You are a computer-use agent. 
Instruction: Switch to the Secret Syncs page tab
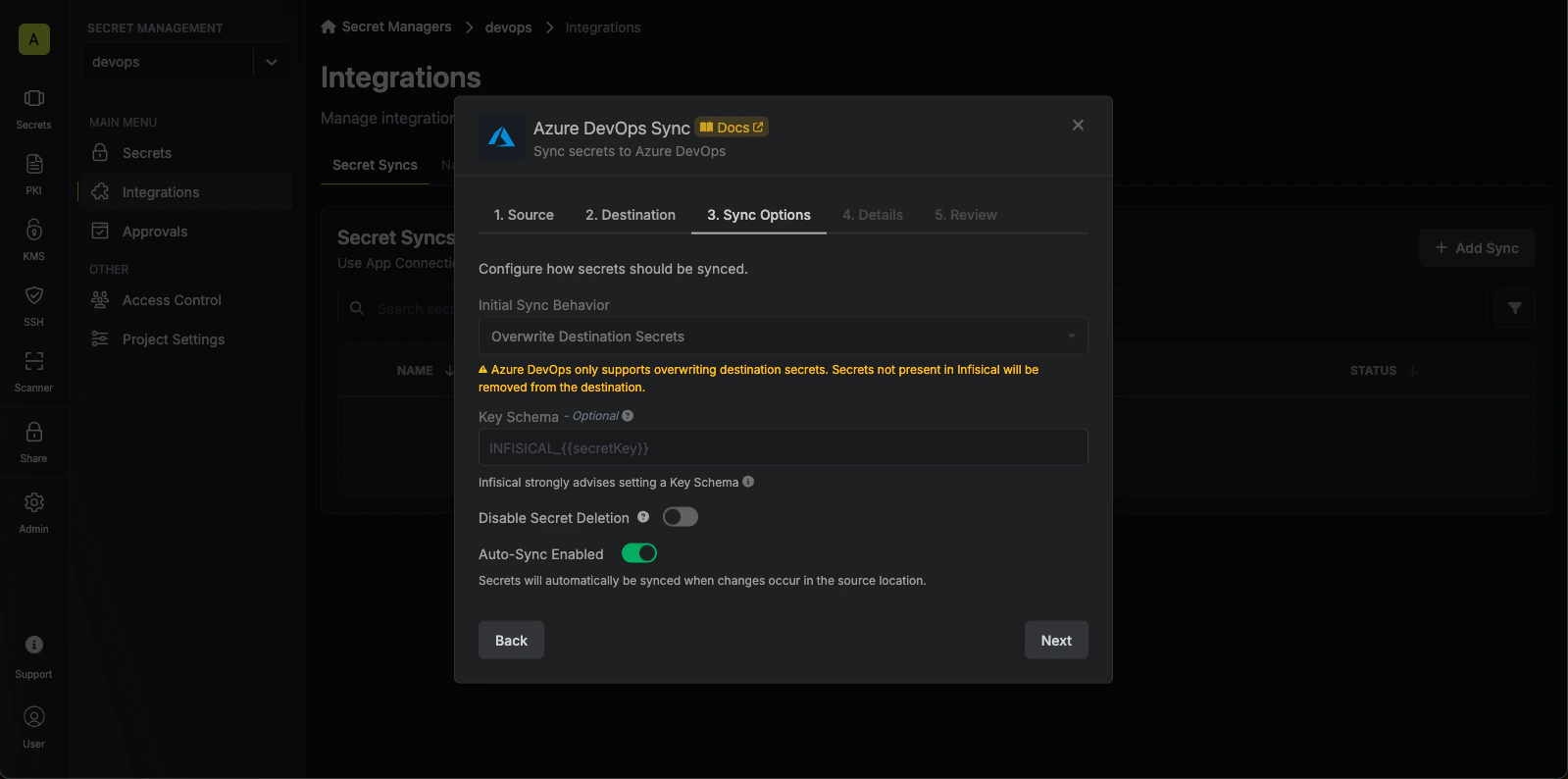375,165
